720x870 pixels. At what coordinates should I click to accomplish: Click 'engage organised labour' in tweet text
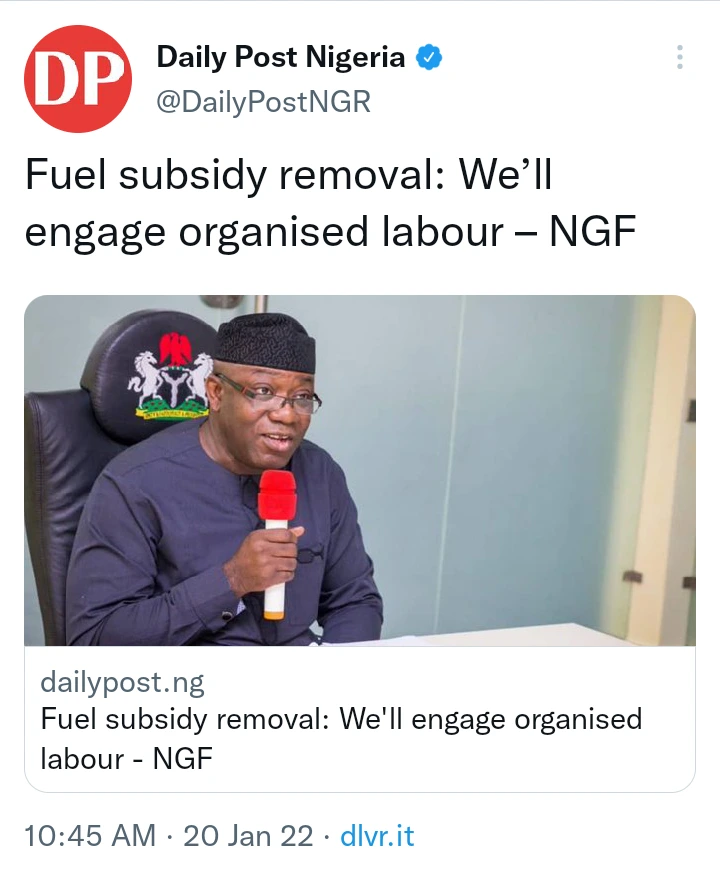pos(264,233)
